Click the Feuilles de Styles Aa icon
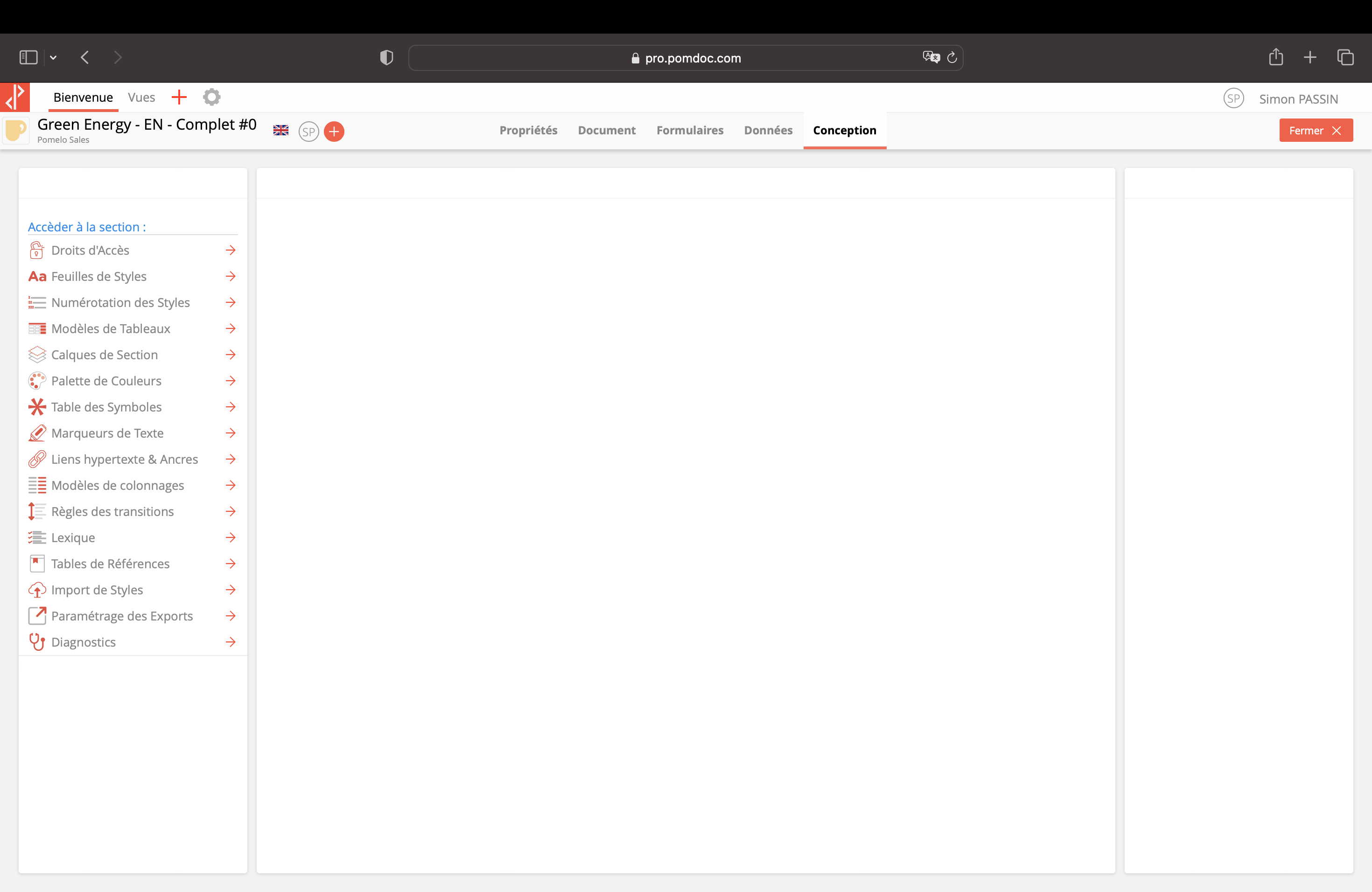Image resolution: width=1372 pixels, height=892 pixels. coord(37,277)
